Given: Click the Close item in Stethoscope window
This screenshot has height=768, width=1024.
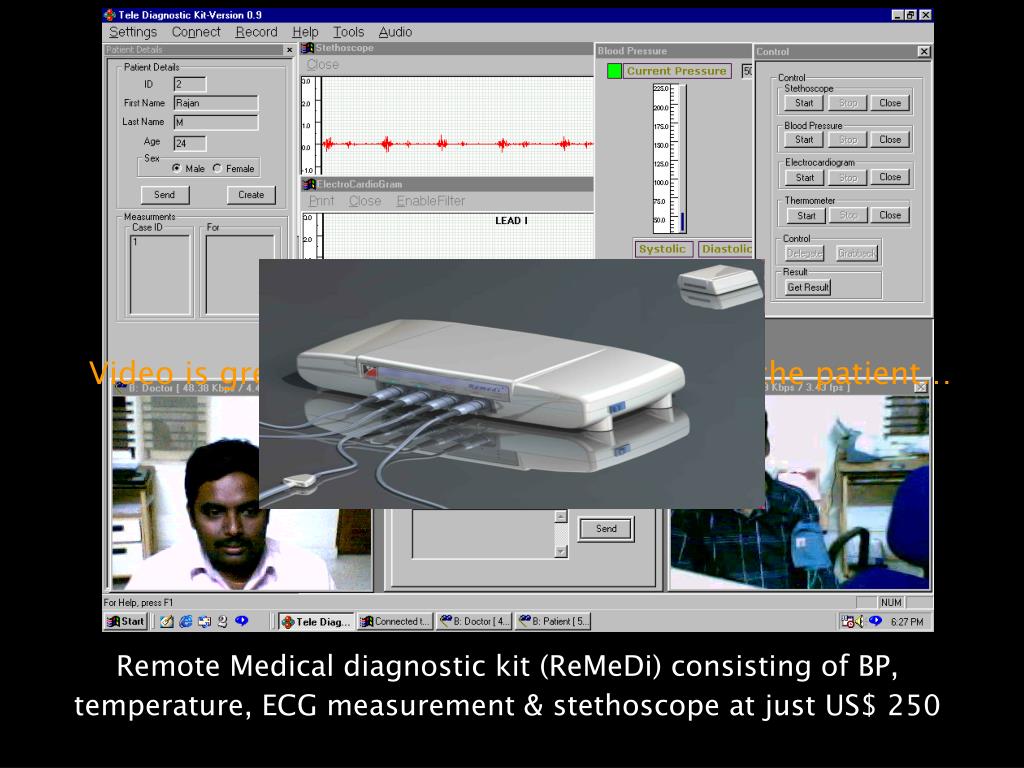Looking at the screenshot, I should click(x=323, y=65).
